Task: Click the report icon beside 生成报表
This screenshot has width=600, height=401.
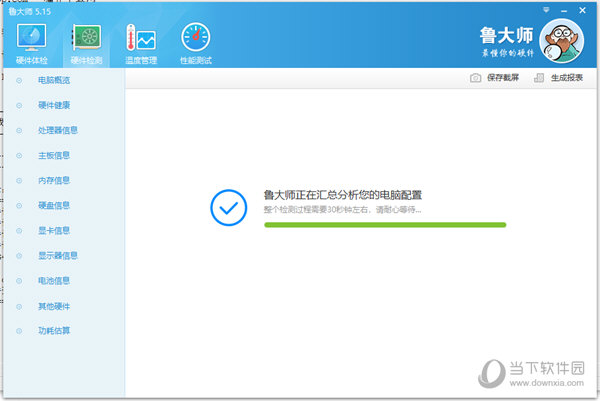Action: pyautogui.click(x=539, y=78)
